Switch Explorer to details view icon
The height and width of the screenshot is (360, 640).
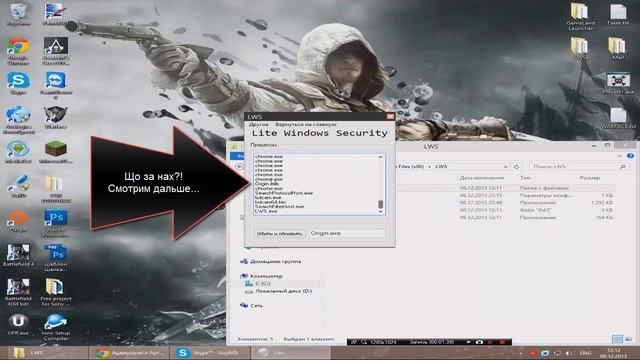(617, 339)
